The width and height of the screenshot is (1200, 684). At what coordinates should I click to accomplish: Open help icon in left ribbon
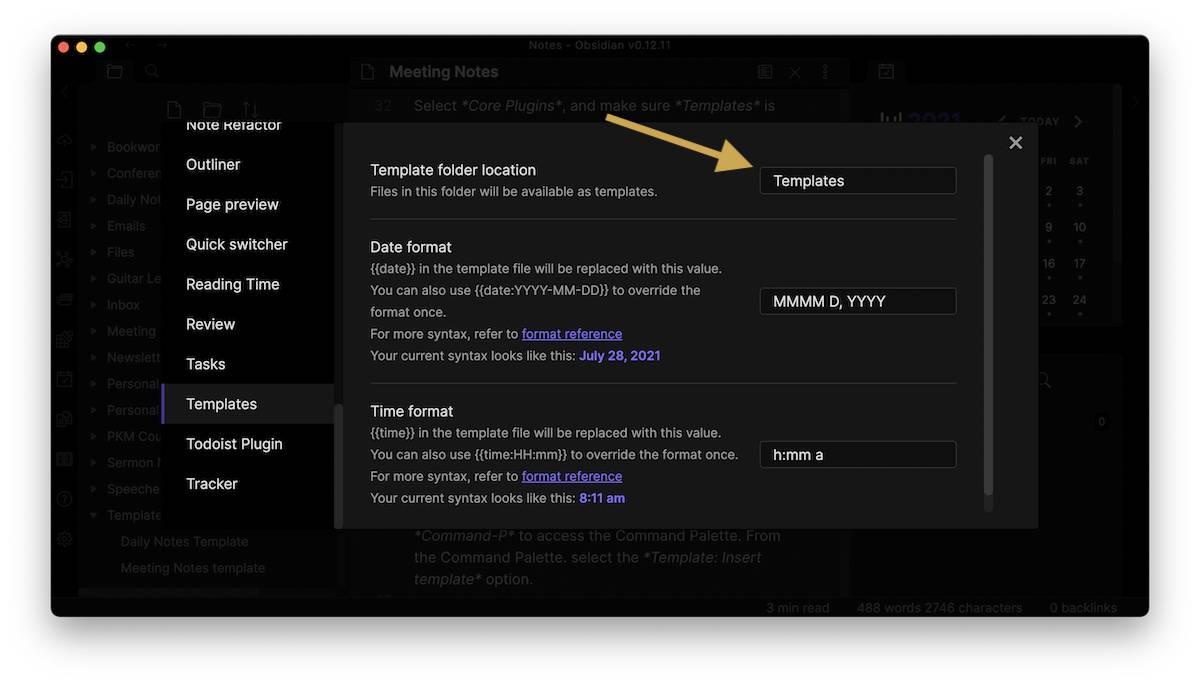click(64, 499)
